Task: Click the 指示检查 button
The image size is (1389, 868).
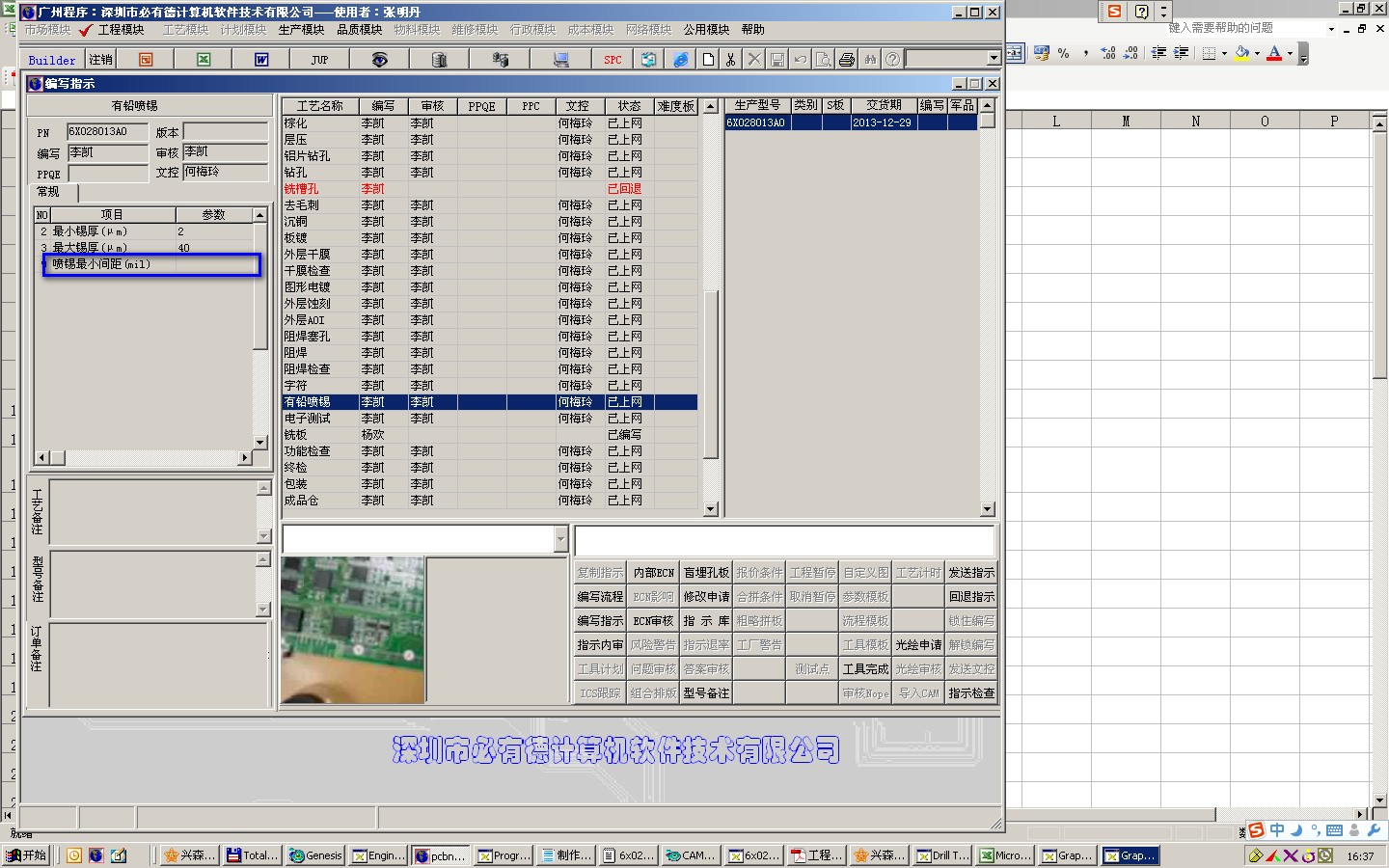Action: [x=970, y=693]
